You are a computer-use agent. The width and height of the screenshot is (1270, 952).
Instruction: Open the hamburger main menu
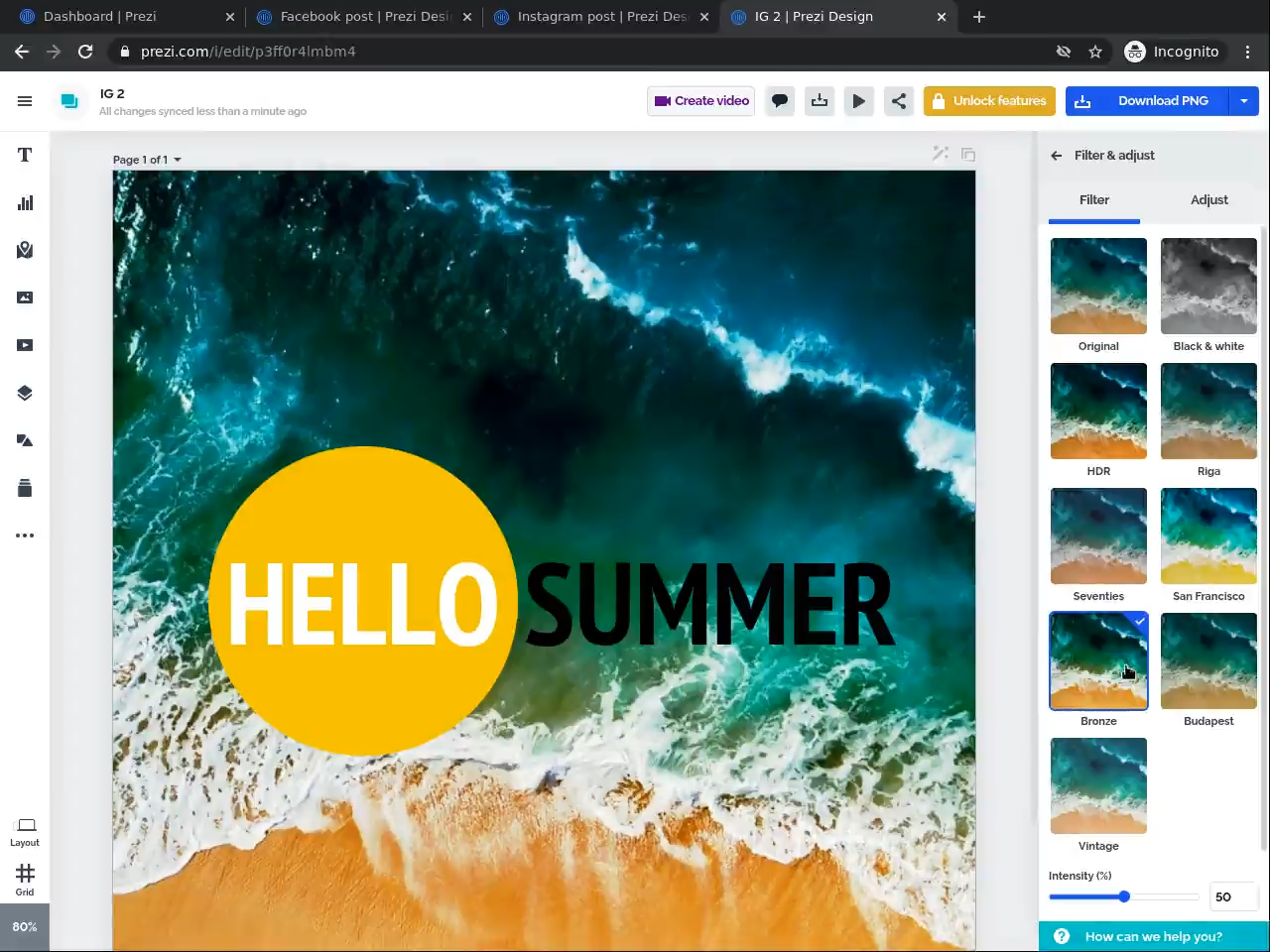[25, 100]
